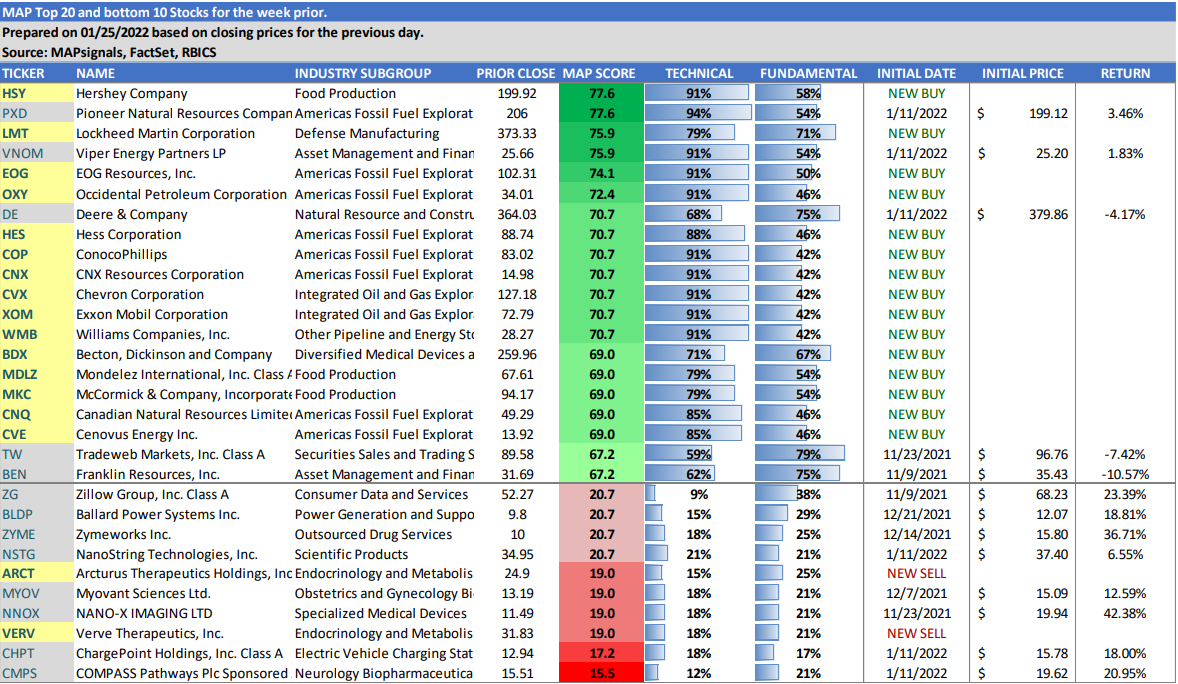This screenshot has width=1178, height=684.
Task: Select the MAP SCORE column header
Action: [x=599, y=74]
